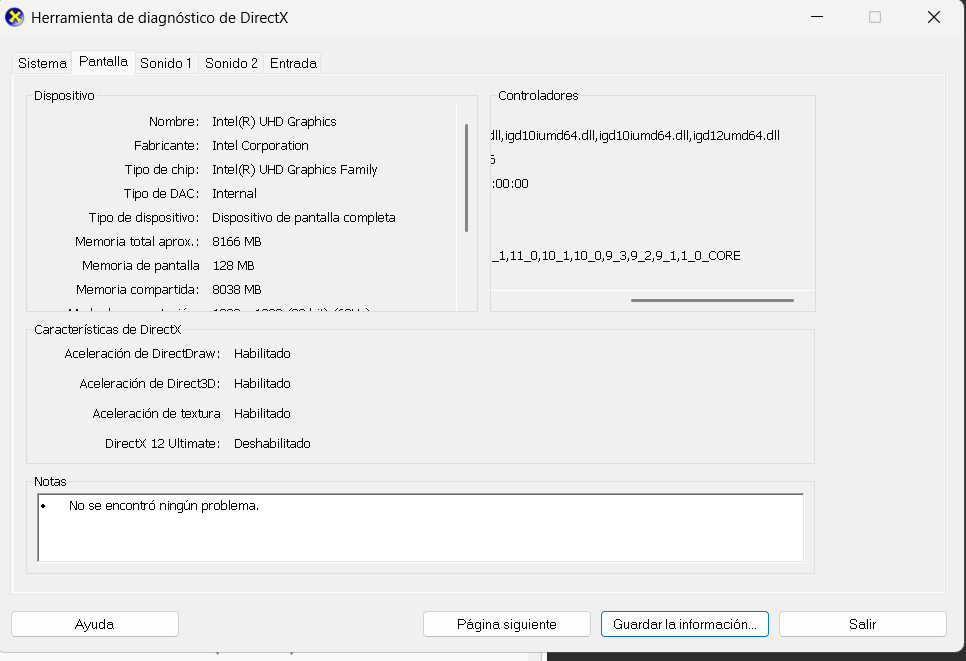Click the driver DLL list text in Controladores
Viewport: 966px width, 661px height.
(x=636, y=136)
